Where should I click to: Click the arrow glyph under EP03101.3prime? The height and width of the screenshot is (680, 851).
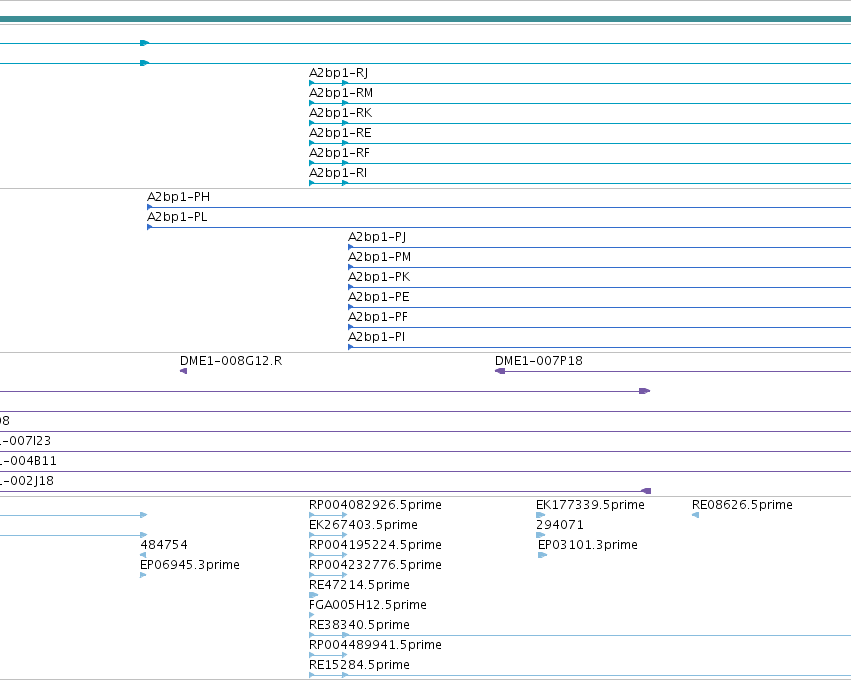pos(542,556)
